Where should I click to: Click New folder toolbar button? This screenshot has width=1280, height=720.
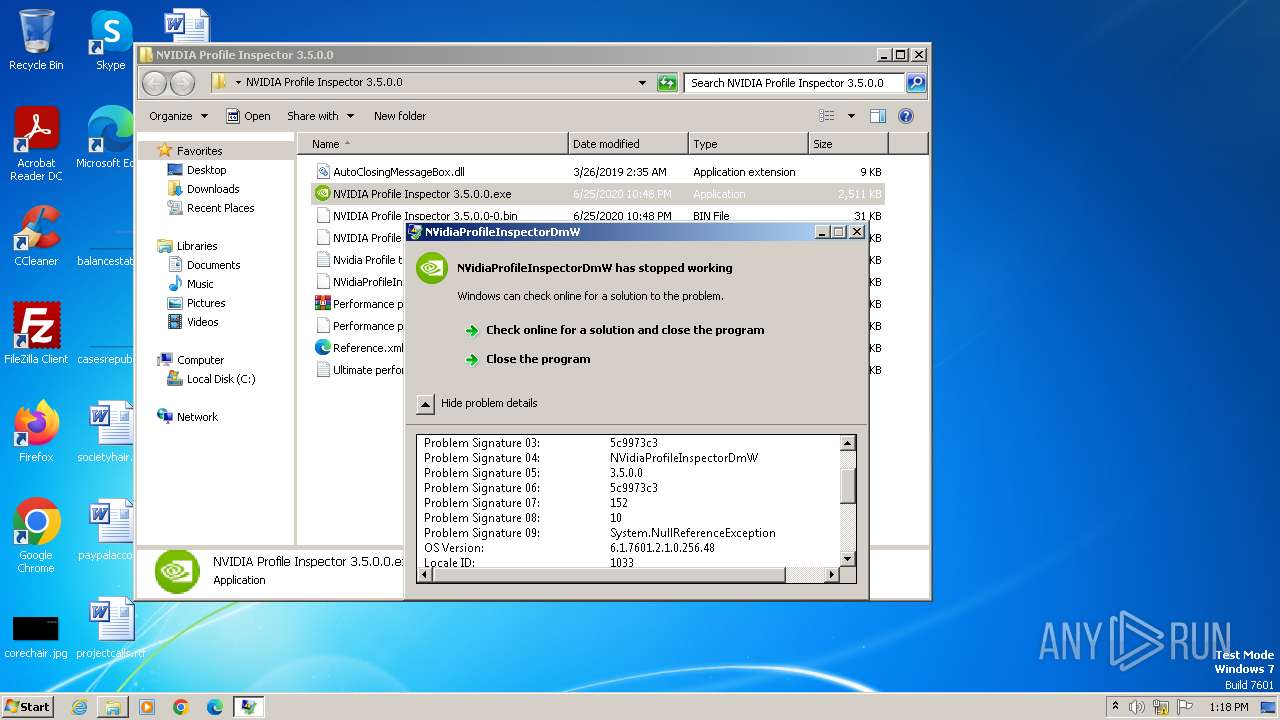coord(400,116)
